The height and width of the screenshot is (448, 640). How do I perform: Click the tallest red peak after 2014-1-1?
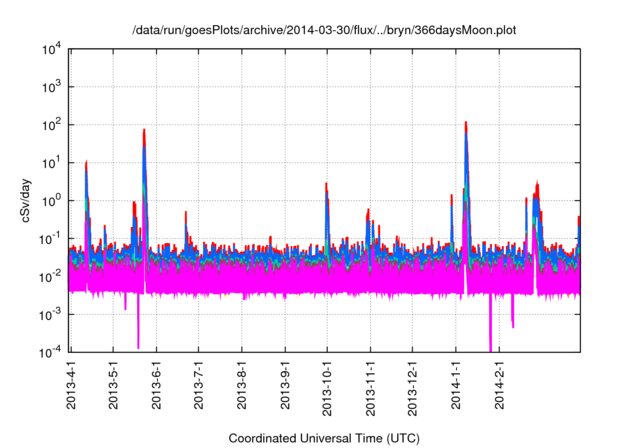[466, 124]
